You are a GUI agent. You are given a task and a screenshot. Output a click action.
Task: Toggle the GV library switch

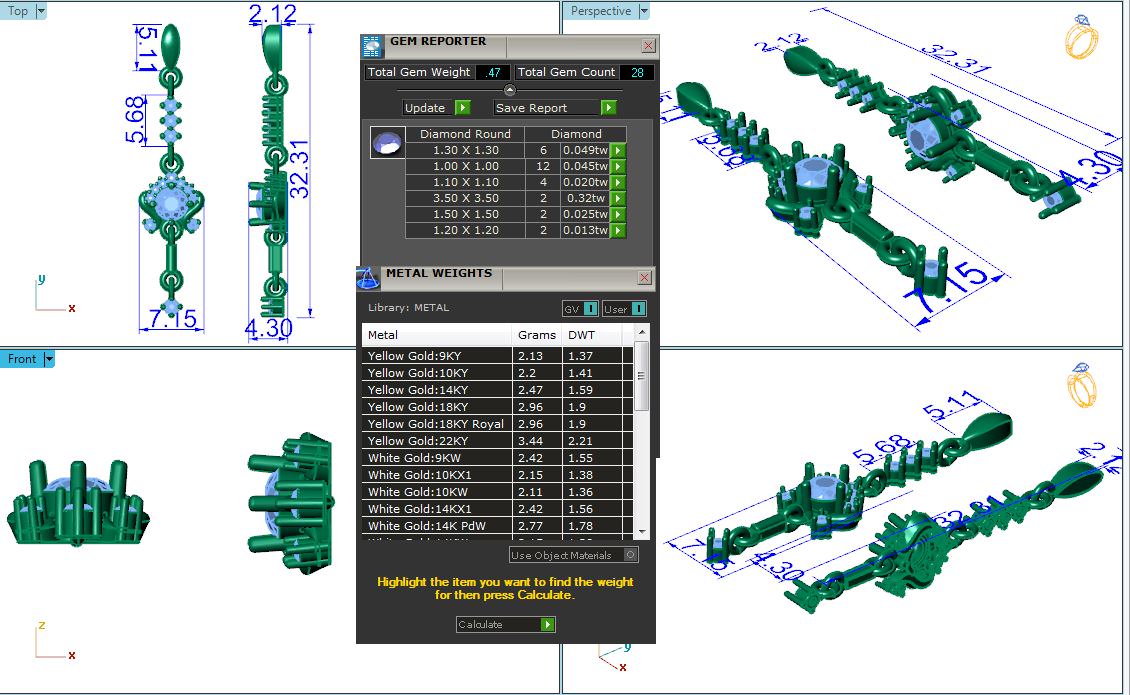590,309
